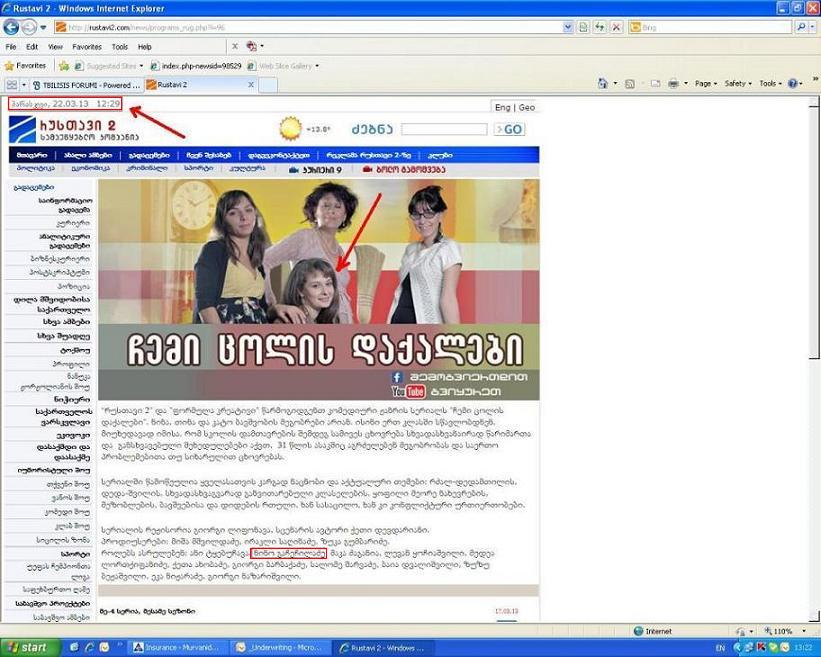Open the View menu in menu bar
The image size is (821, 657).
(x=55, y=47)
